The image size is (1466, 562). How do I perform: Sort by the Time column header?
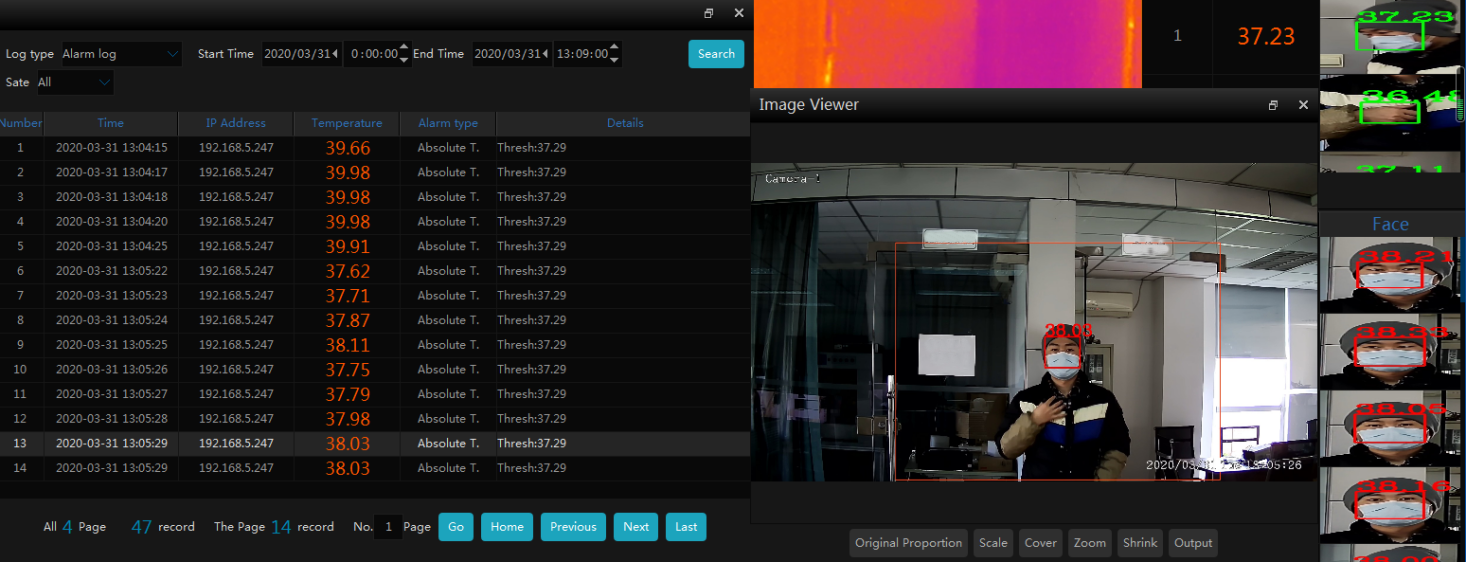click(111, 123)
